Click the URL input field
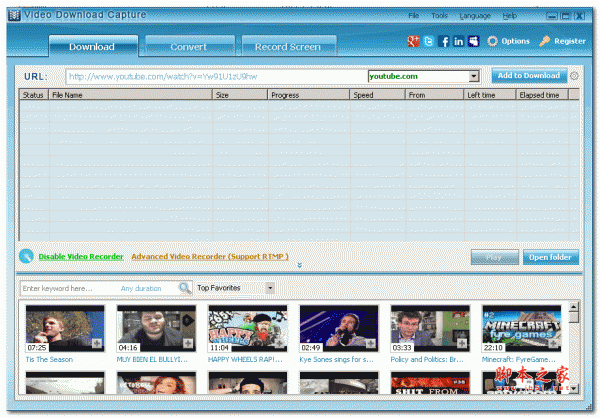Viewport: 600px width, 418px height. click(x=216, y=77)
